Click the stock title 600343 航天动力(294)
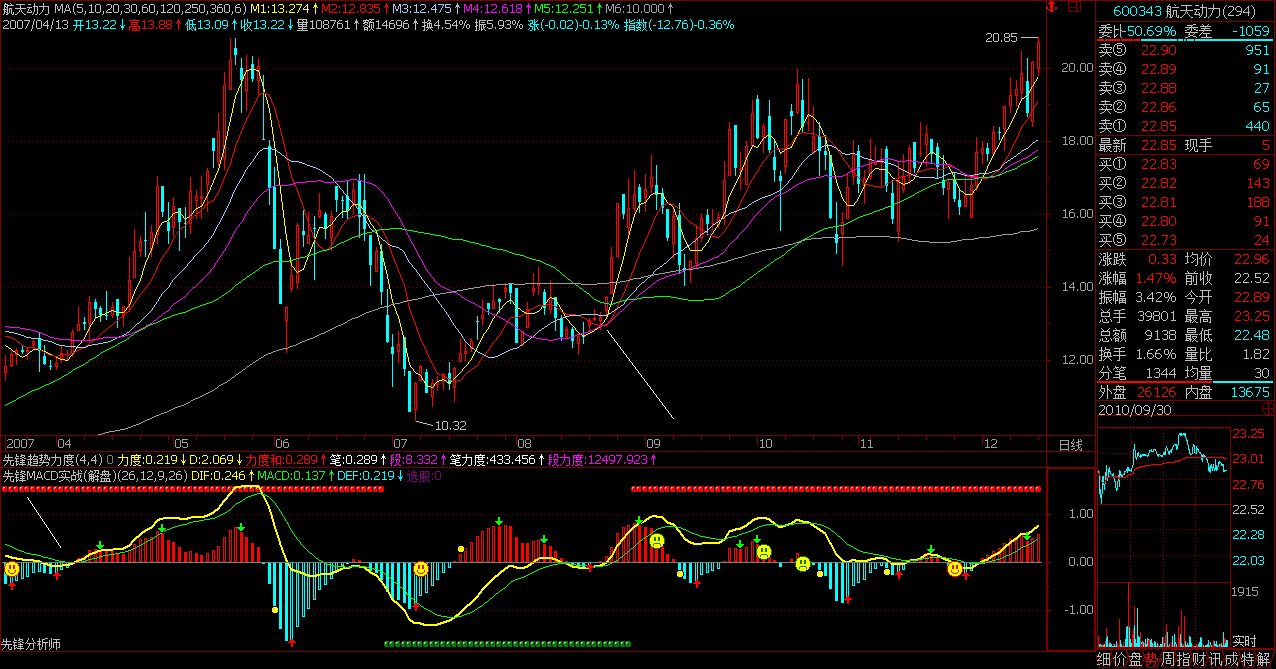The width and height of the screenshot is (1276, 669). [1185, 10]
